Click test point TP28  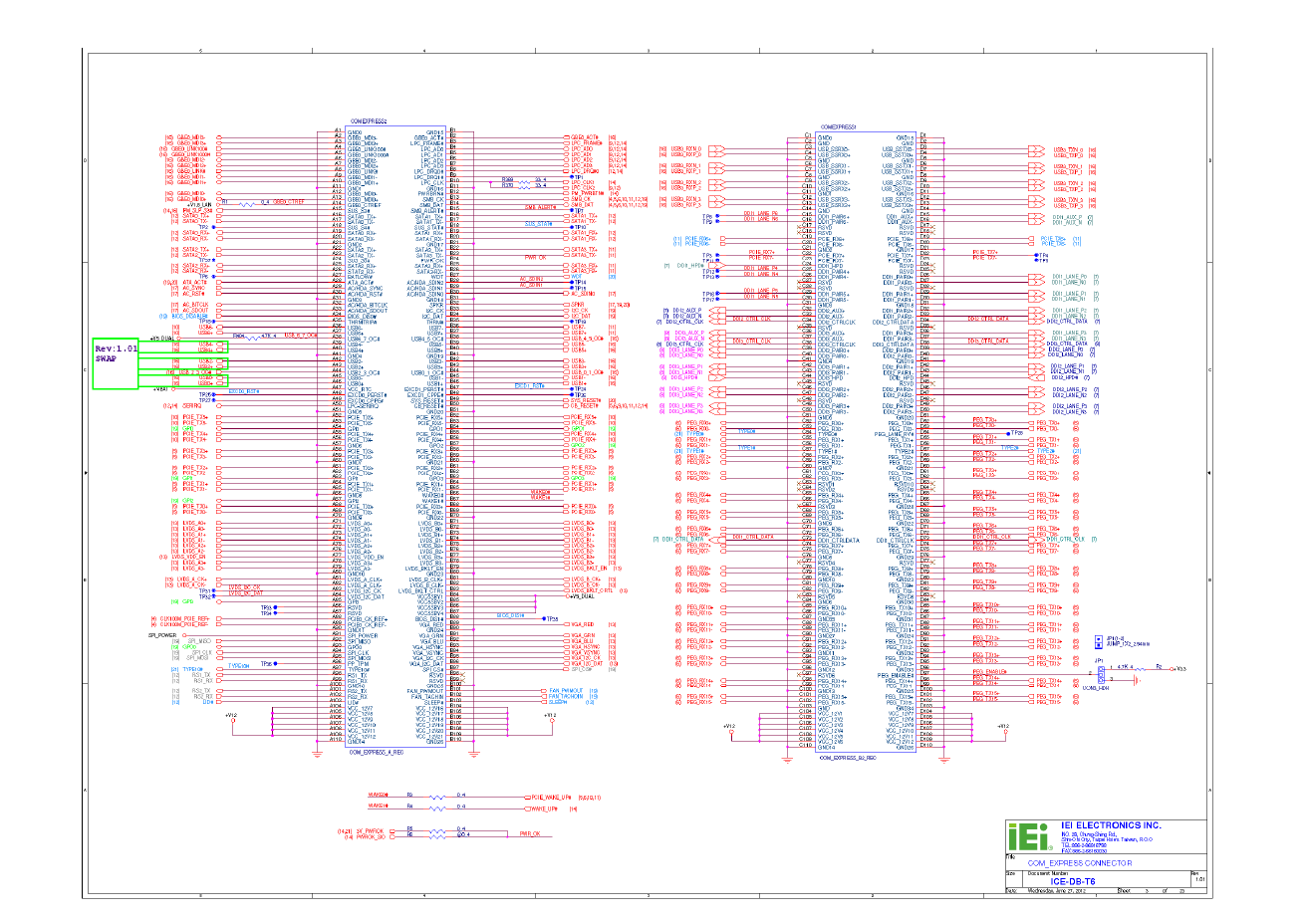1015,433
